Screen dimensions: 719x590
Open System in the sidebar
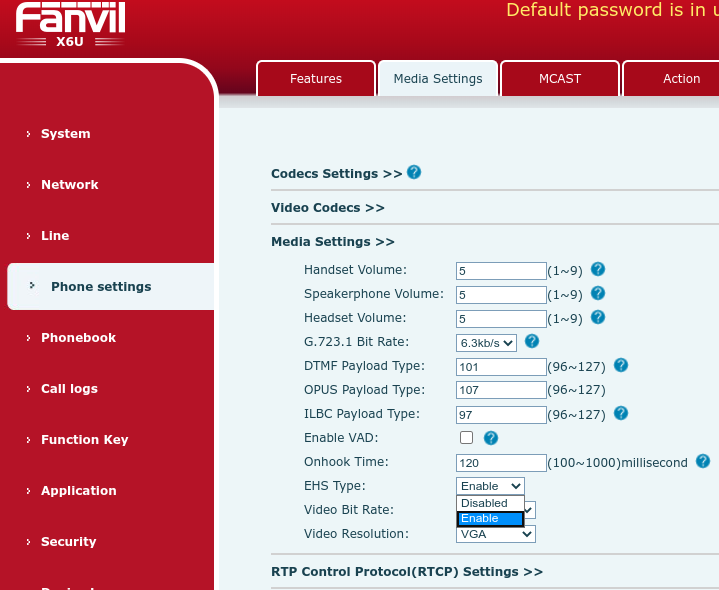coord(66,134)
